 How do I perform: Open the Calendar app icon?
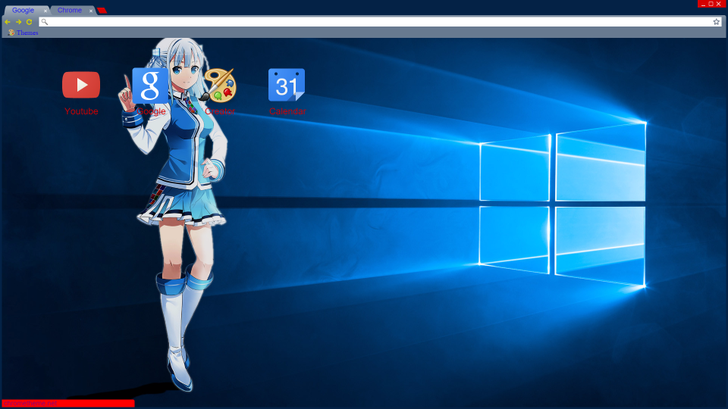click(x=286, y=85)
